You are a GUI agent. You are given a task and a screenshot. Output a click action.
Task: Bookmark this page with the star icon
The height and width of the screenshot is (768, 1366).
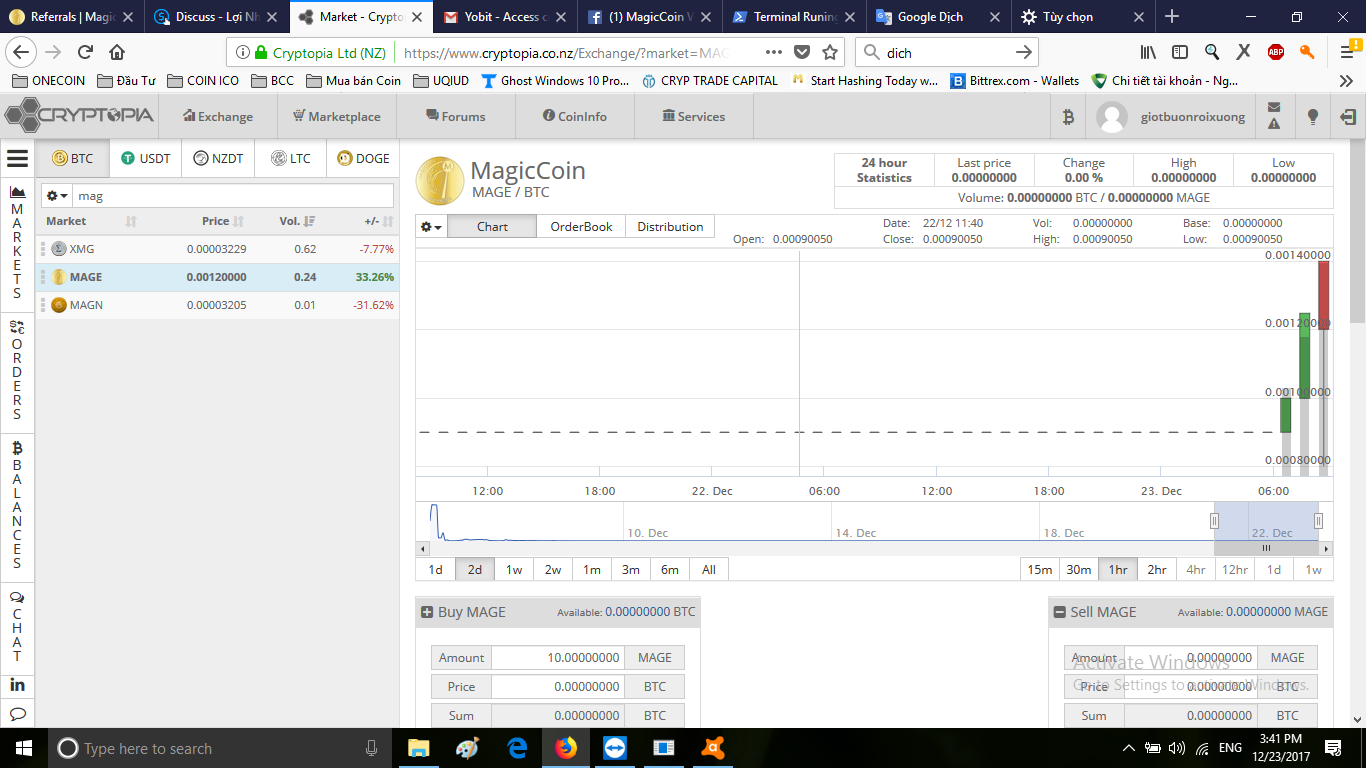click(830, 52)
